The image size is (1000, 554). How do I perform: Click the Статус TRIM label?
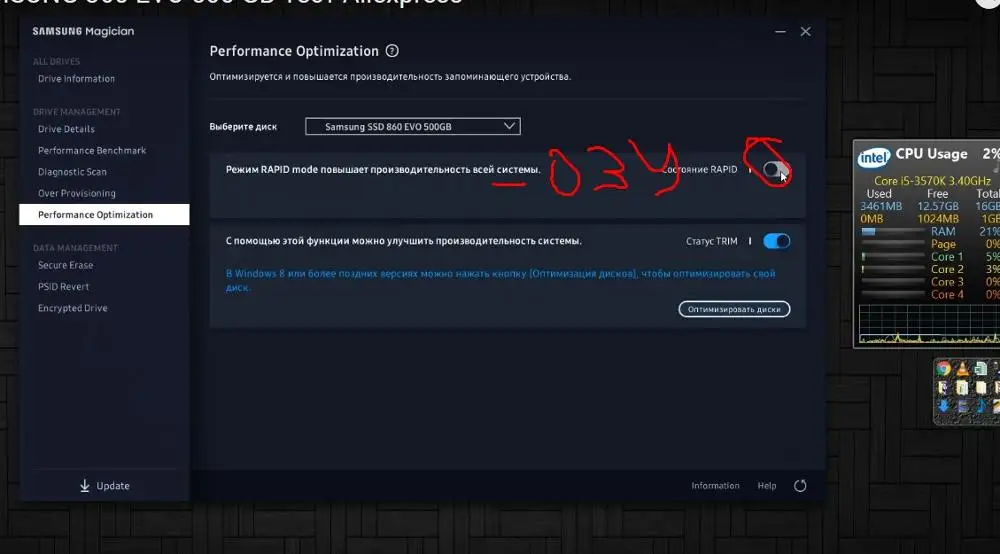(x=712, y=241)
